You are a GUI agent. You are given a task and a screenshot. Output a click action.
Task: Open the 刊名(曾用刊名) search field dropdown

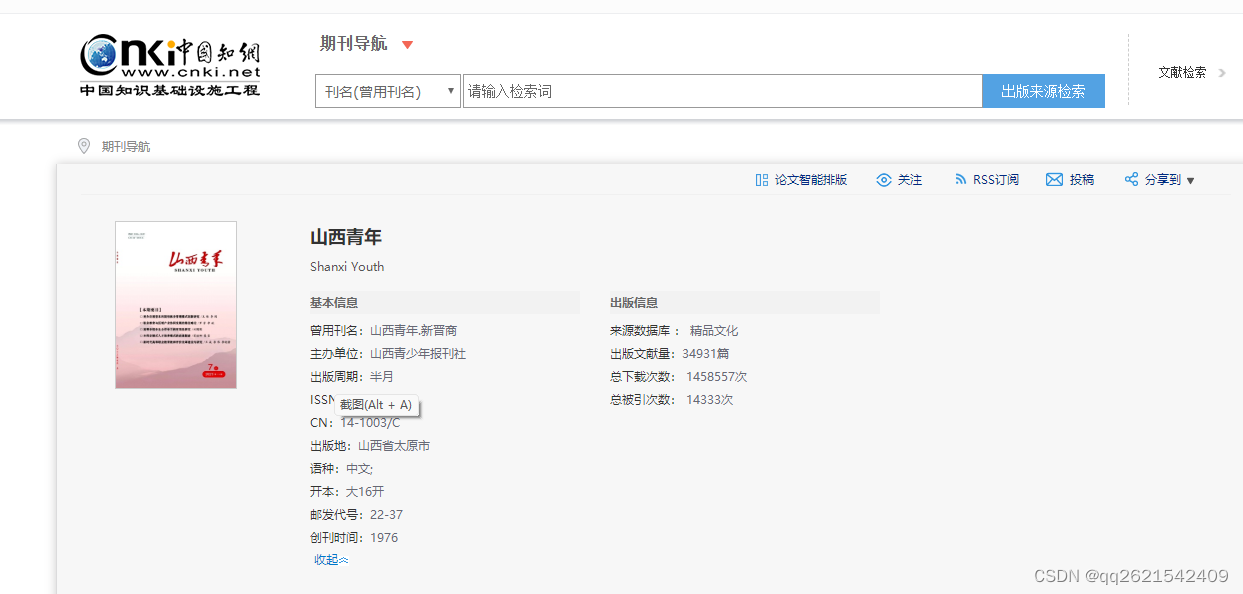[388, 91]
